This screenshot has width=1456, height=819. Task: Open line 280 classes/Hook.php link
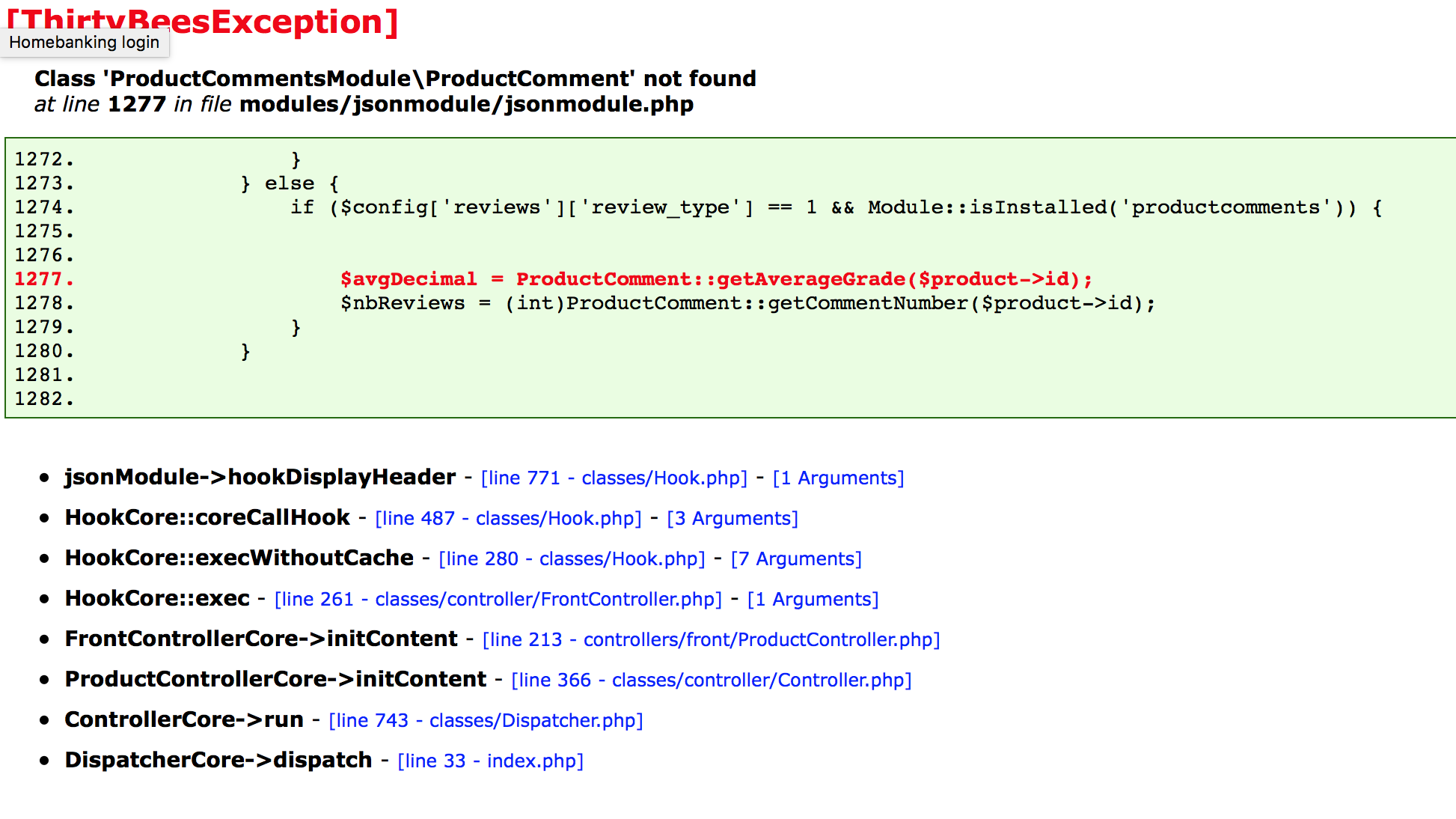572,558
